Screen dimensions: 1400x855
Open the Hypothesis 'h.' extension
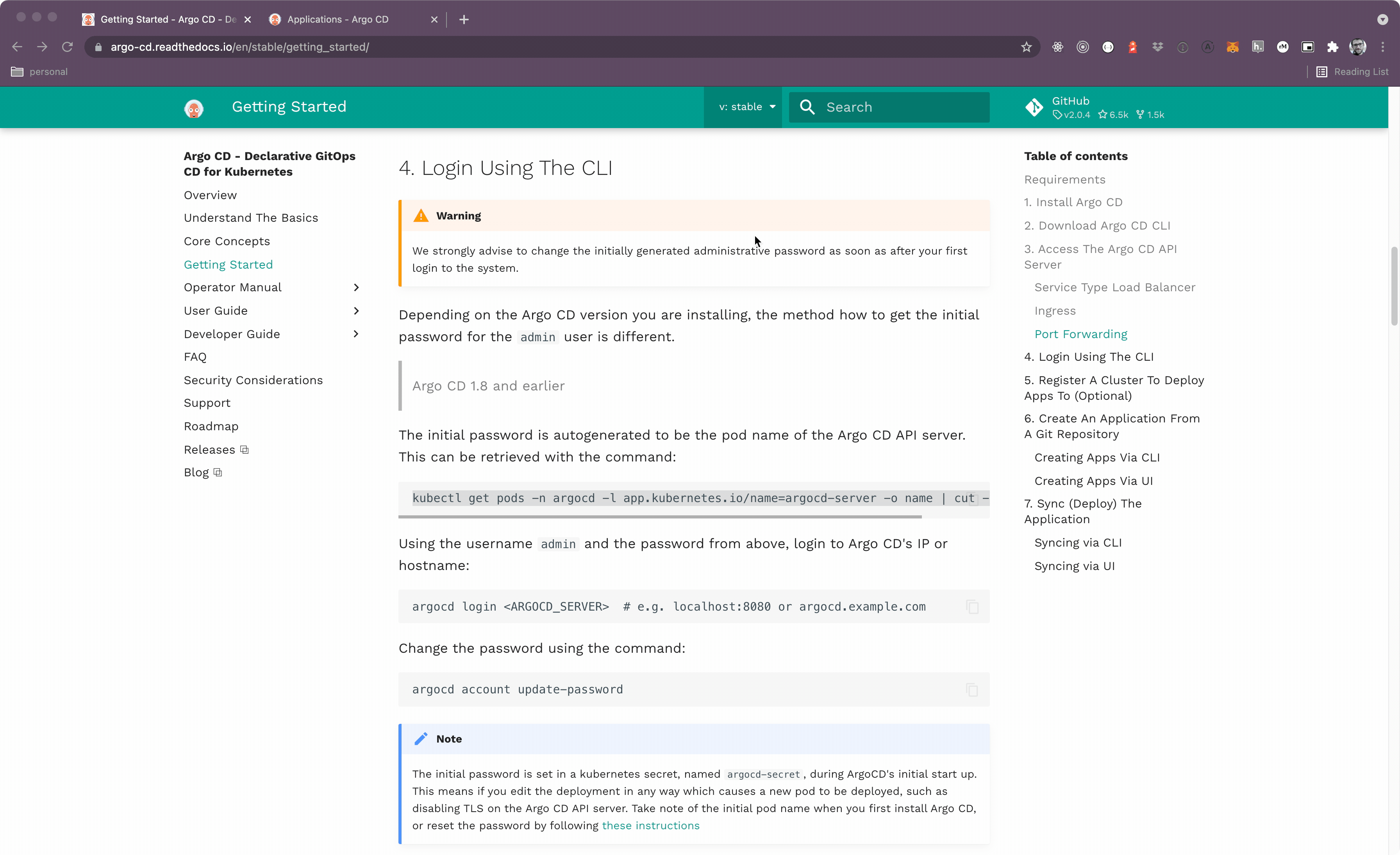tap(1257, 47)
